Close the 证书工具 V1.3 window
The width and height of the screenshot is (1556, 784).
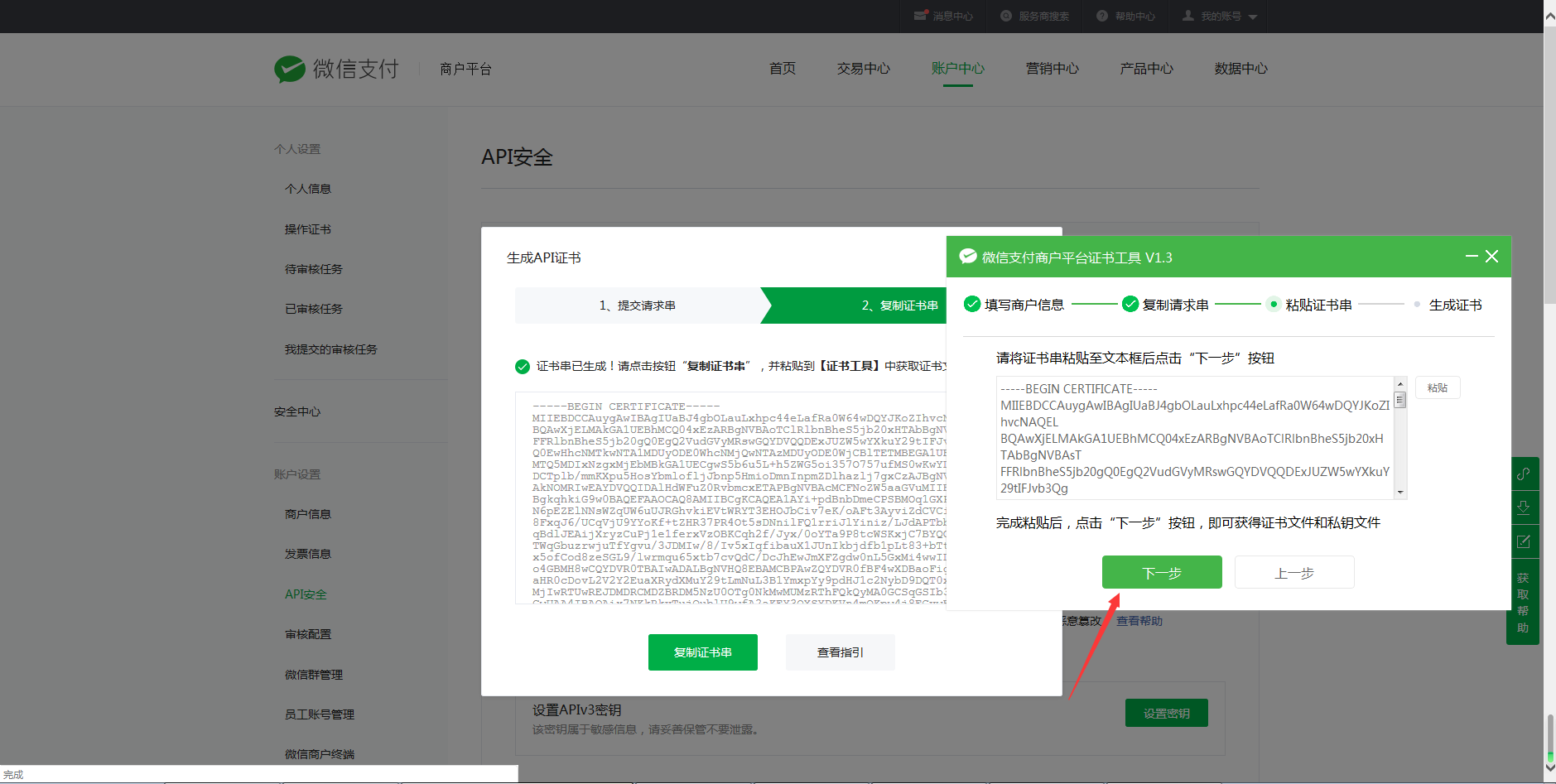point(1491,257)
